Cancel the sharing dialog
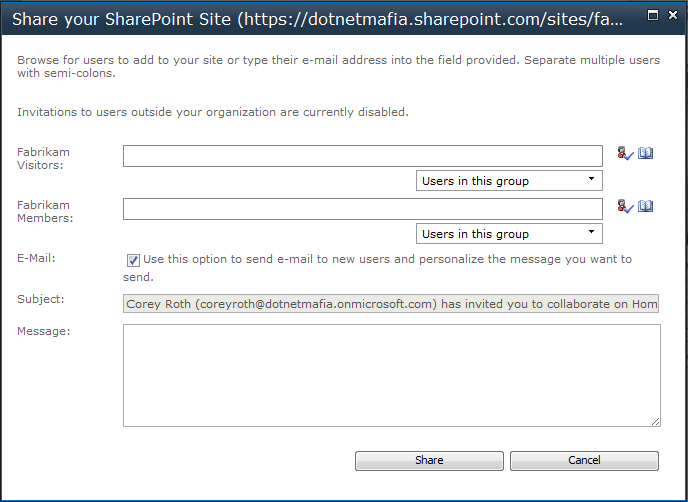Image resolution: width=688 pixels, height=502 pixels. 584,461
